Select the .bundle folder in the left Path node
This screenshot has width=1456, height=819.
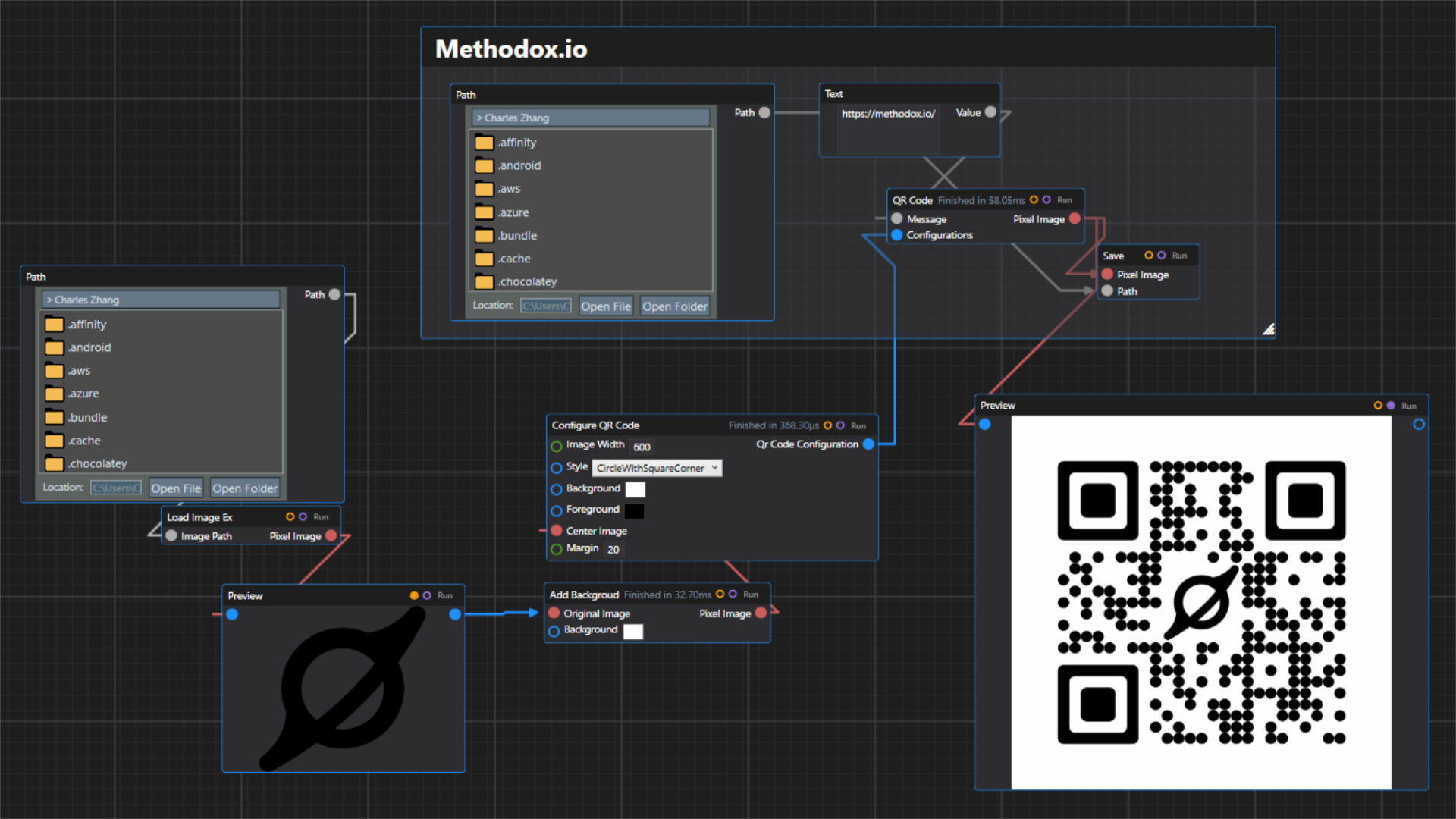87,417
